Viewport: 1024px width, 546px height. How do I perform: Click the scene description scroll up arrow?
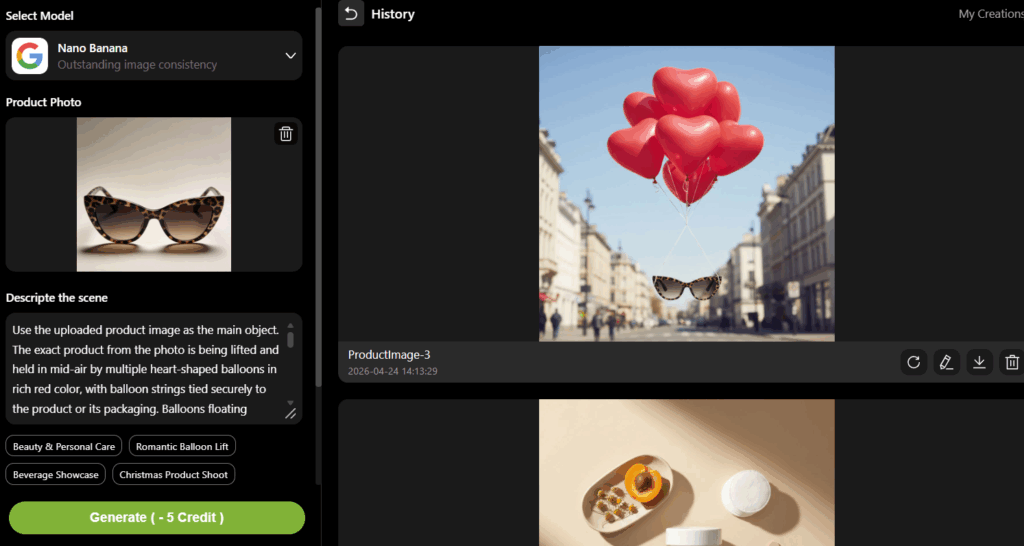(291, 325)
